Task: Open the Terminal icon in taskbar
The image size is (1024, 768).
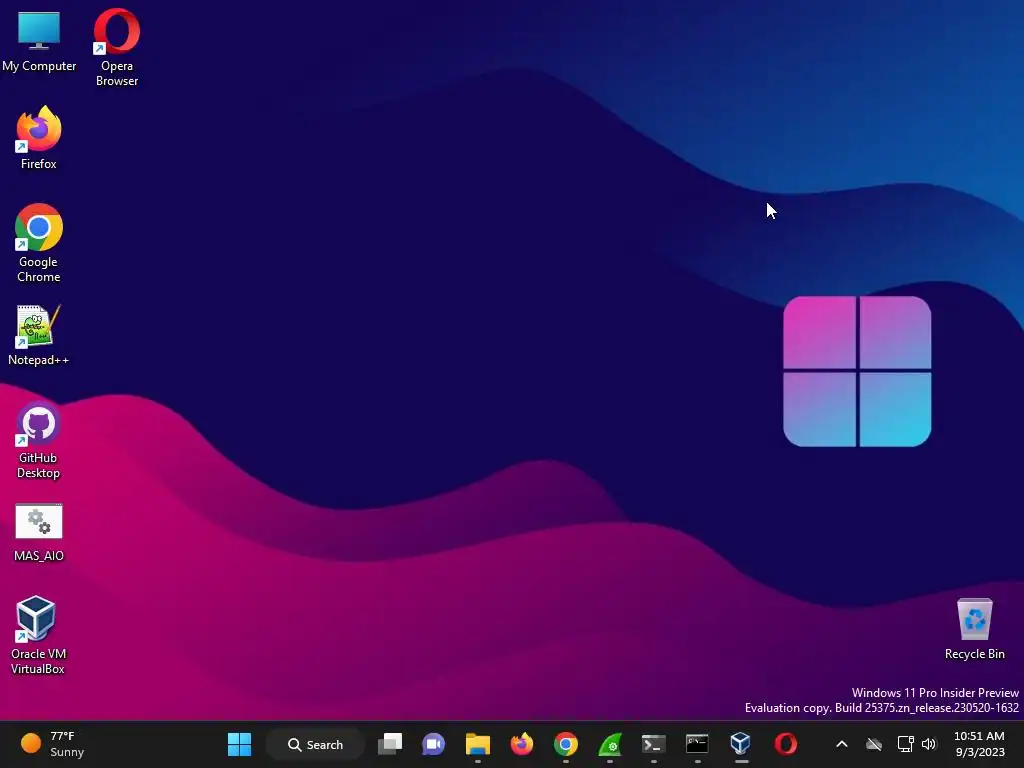Action: coord(653,744)
